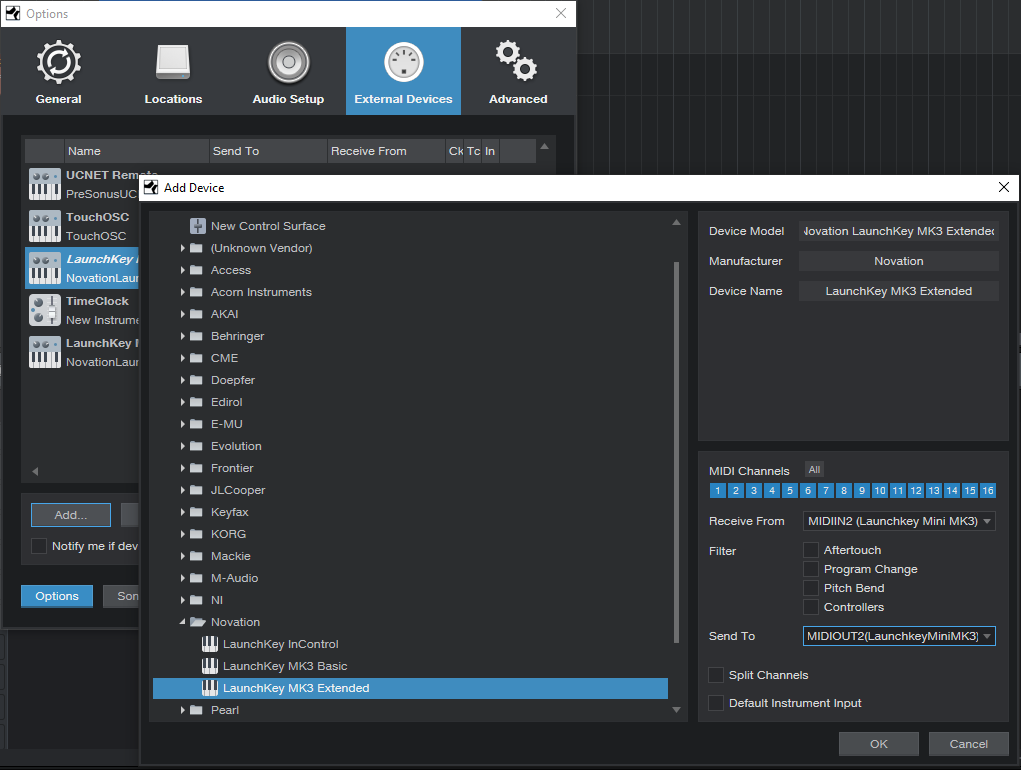Click the LaunchKey InControl keyboard icon
Viewport: 1021px width, 770px height.
click(210, 644)
